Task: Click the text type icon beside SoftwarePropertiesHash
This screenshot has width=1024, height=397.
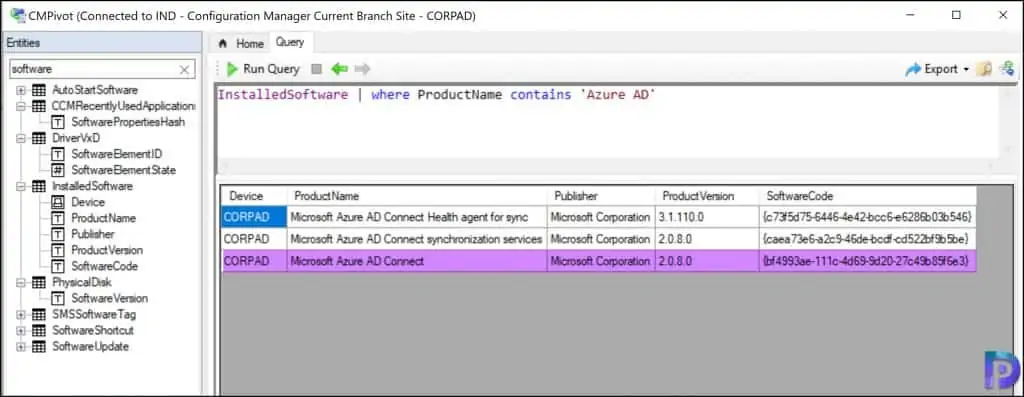Action: (x=58, y=122)
